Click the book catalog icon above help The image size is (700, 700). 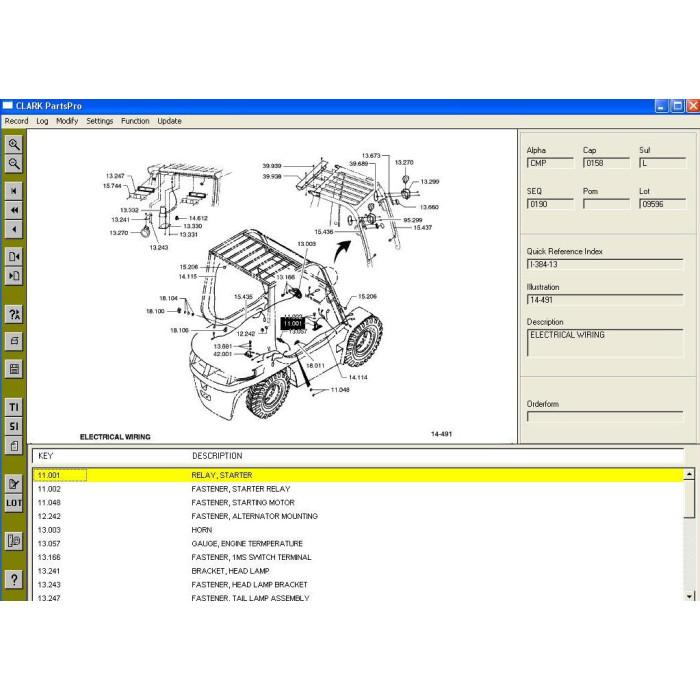14,541
